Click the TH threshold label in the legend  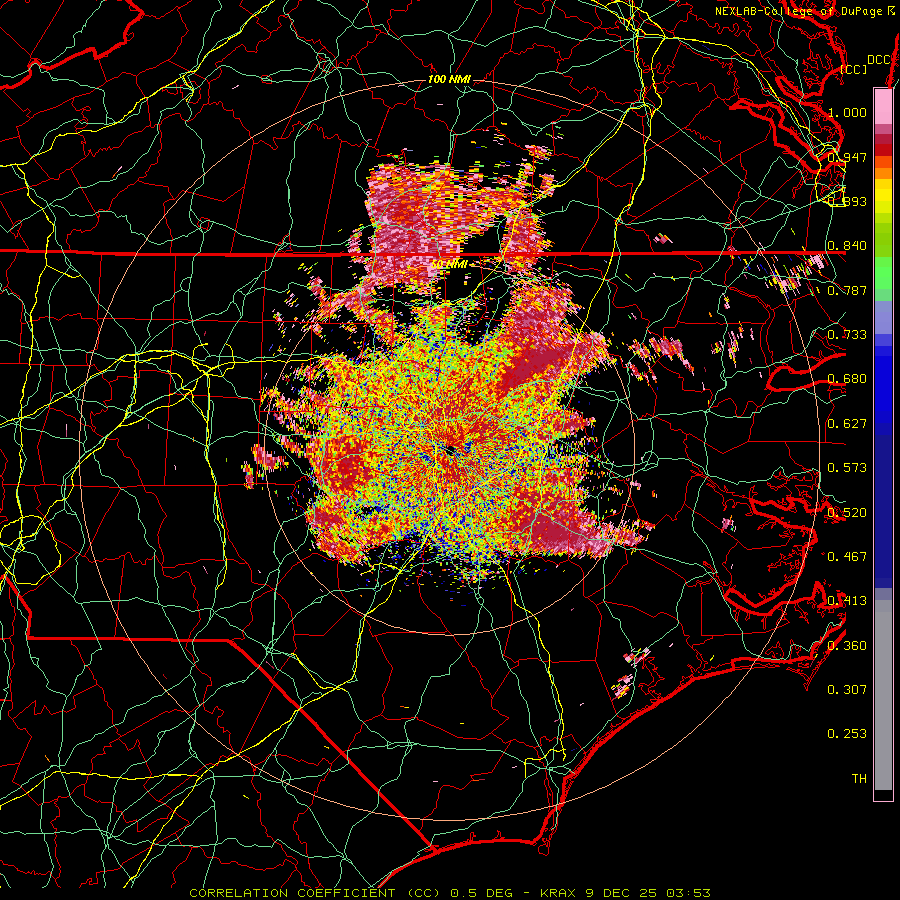pyautogui.click(x=859, y=779)
